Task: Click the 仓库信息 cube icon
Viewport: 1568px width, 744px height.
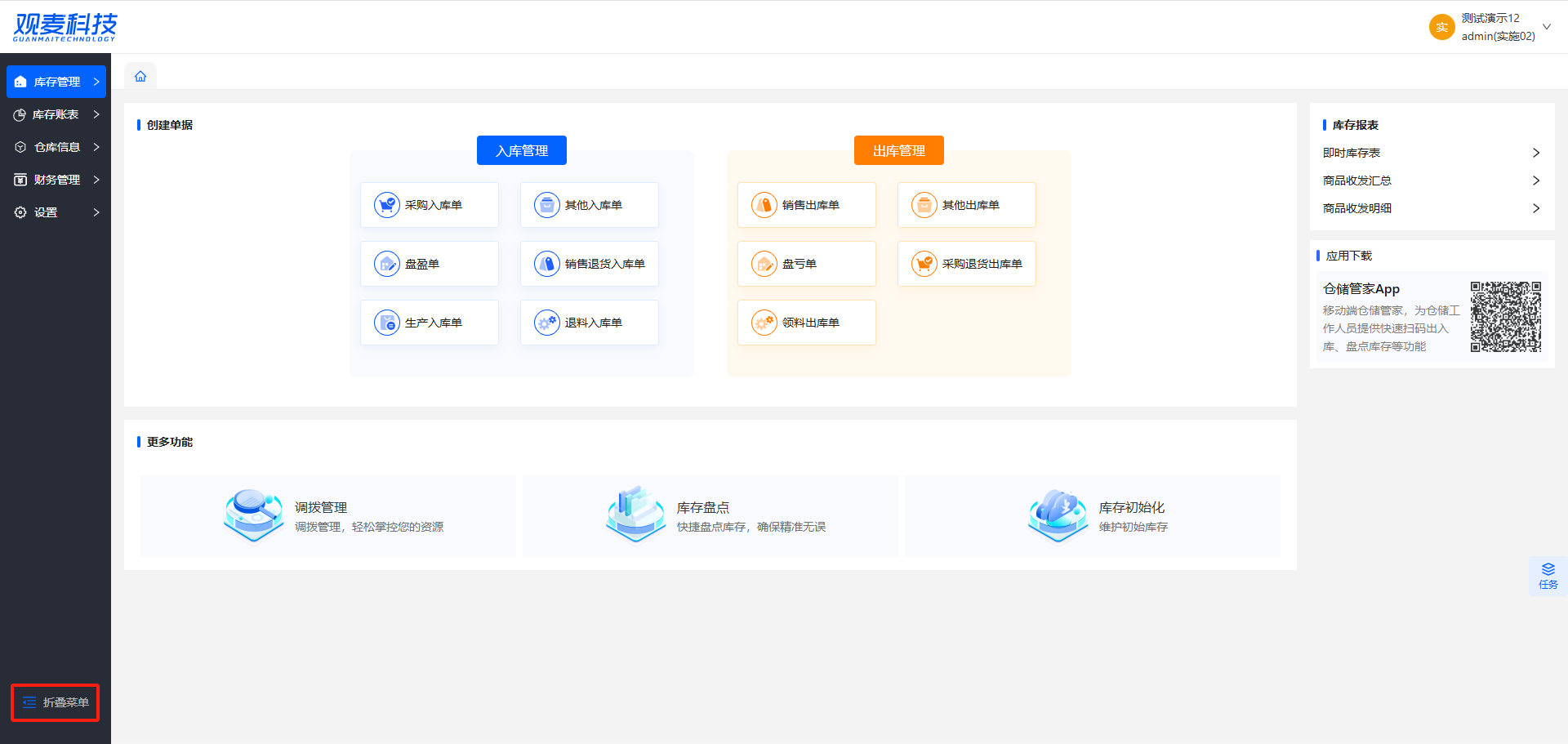Action: pos(20,147)
